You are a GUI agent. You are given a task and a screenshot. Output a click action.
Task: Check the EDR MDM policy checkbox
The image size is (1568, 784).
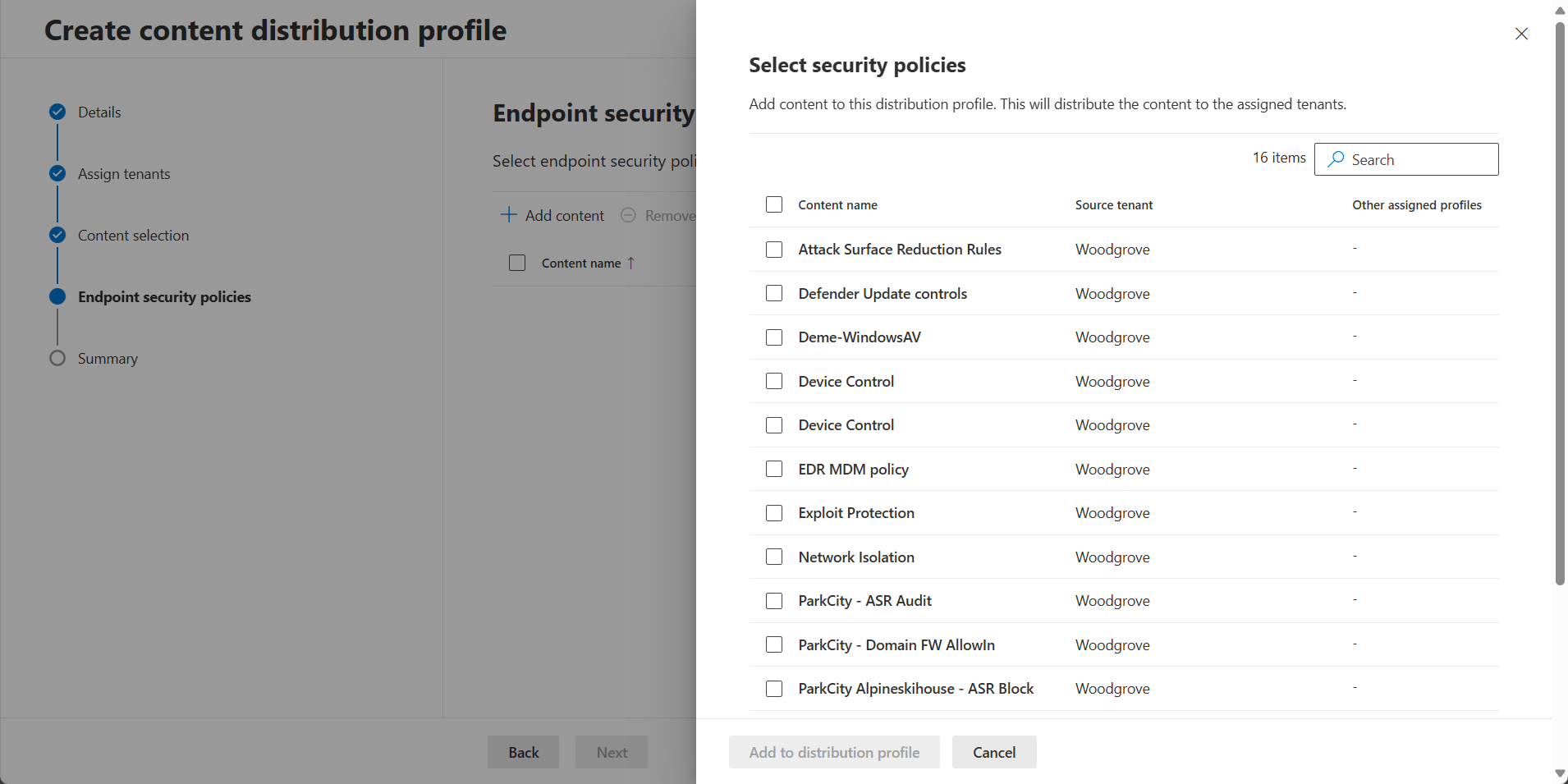773,469
